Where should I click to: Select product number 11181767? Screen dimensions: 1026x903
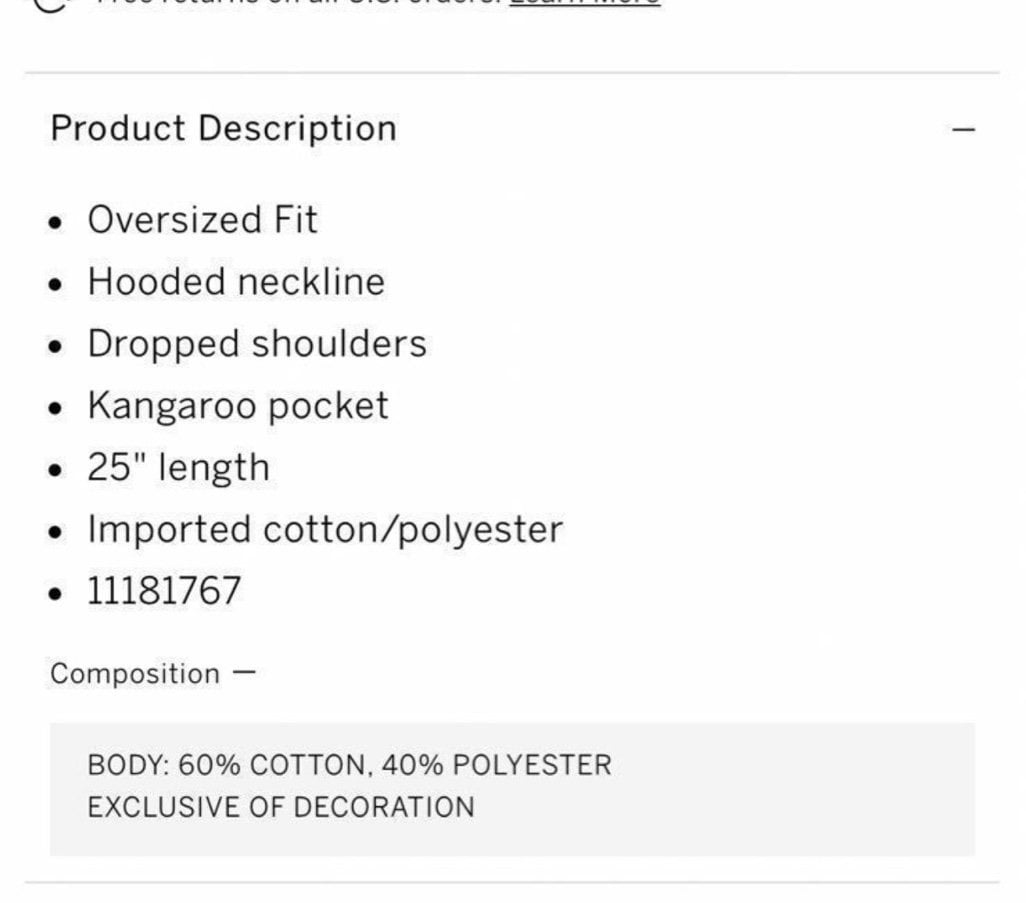pos(164,591)
